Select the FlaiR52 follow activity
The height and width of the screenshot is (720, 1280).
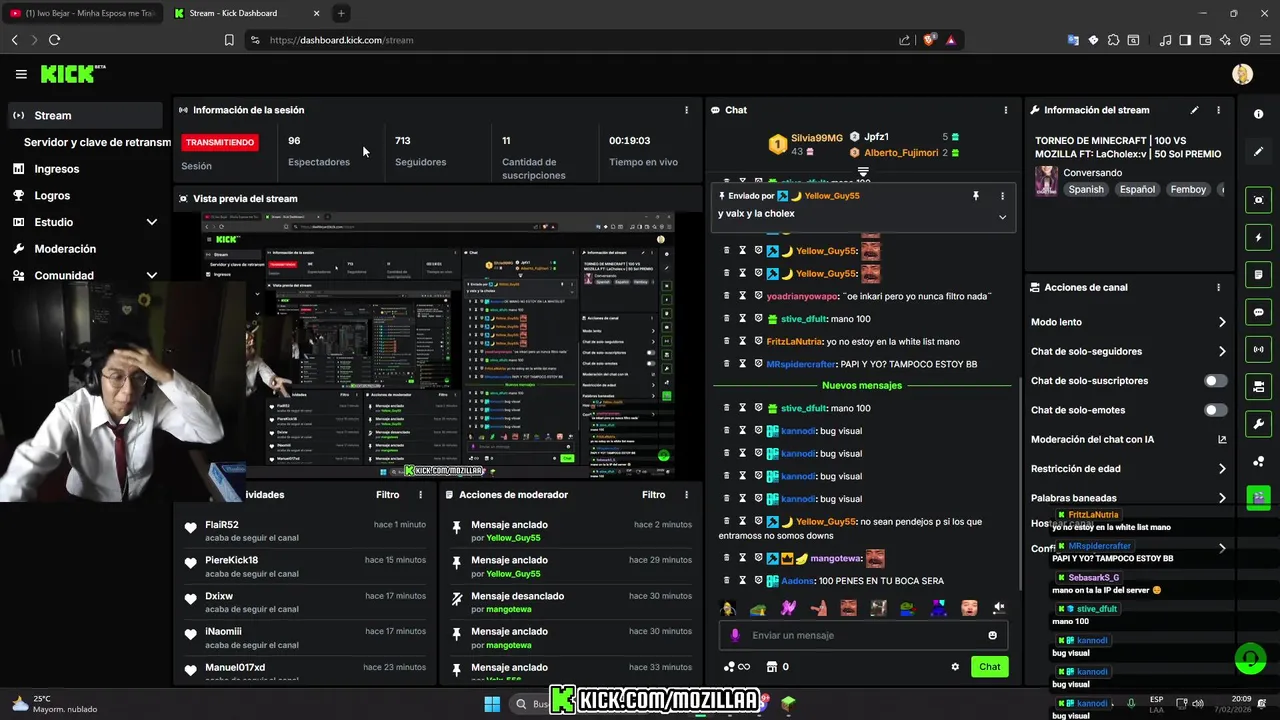click(x=305, y=531)
